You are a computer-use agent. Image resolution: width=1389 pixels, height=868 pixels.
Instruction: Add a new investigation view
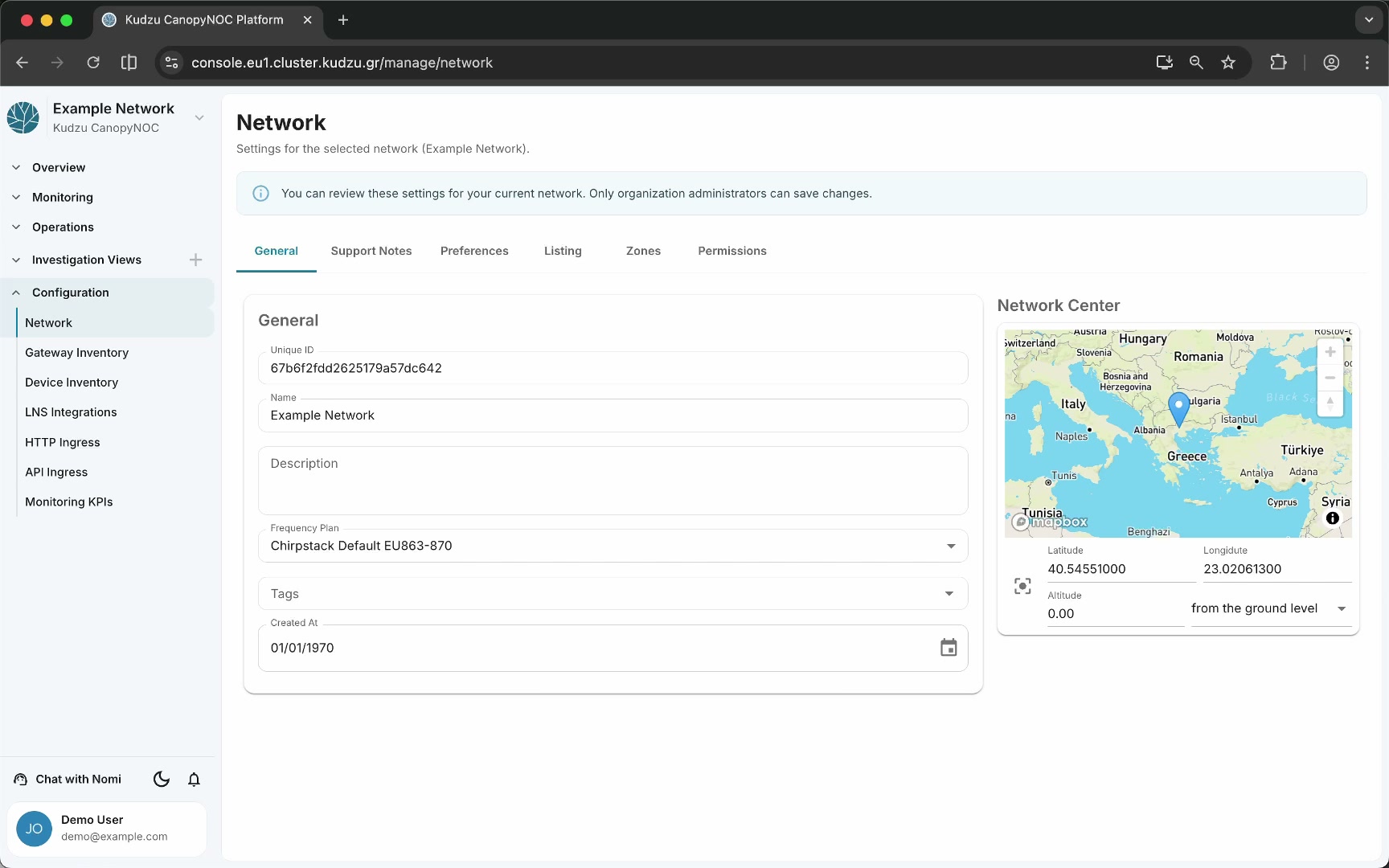tap(195, 260)
